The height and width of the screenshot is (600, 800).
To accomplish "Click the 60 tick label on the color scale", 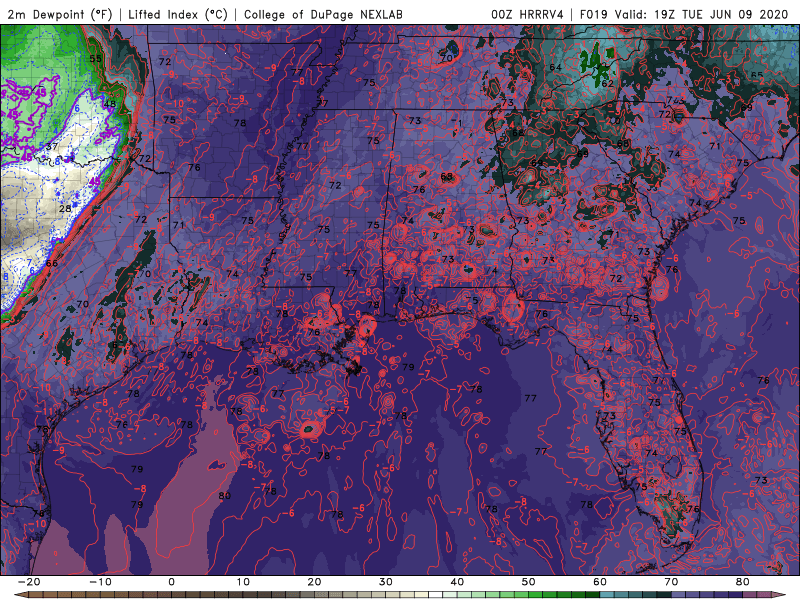I will point(600,582).
